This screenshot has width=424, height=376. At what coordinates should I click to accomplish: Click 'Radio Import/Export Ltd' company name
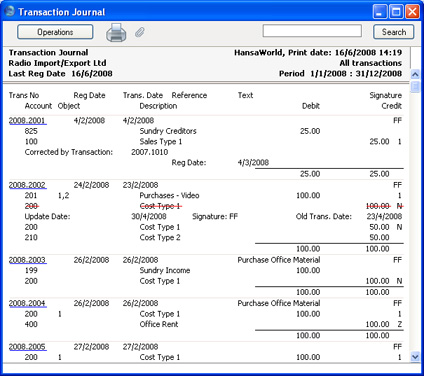coord(57,63)
